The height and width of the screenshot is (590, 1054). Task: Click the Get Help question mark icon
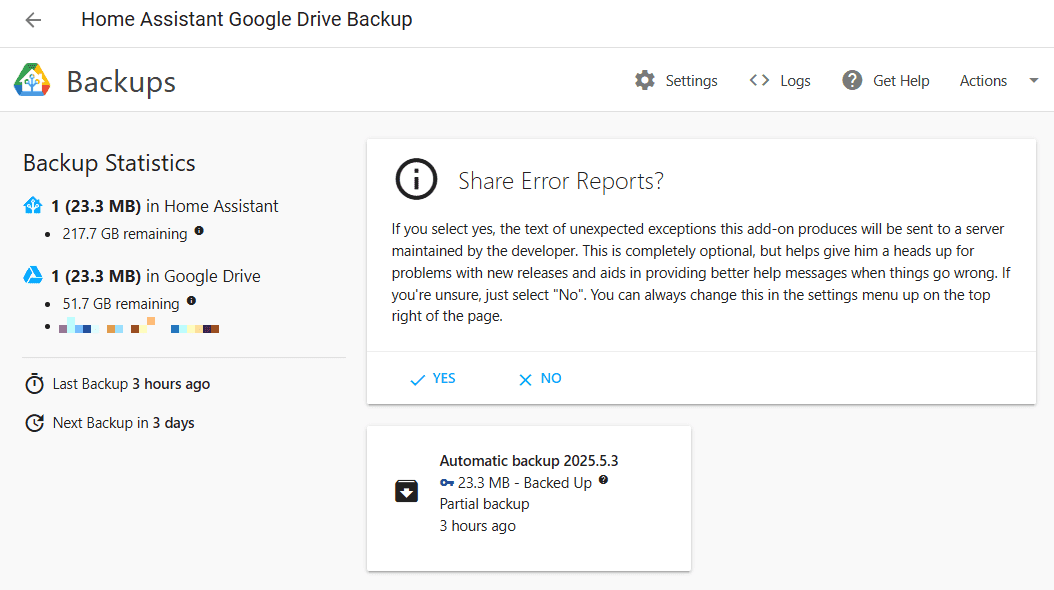(852, 81)
